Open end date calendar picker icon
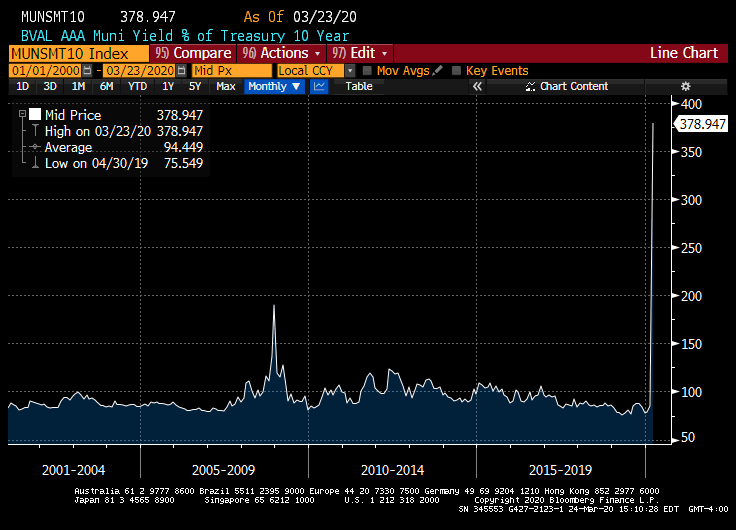736x530 pixels. coord(181,71)
